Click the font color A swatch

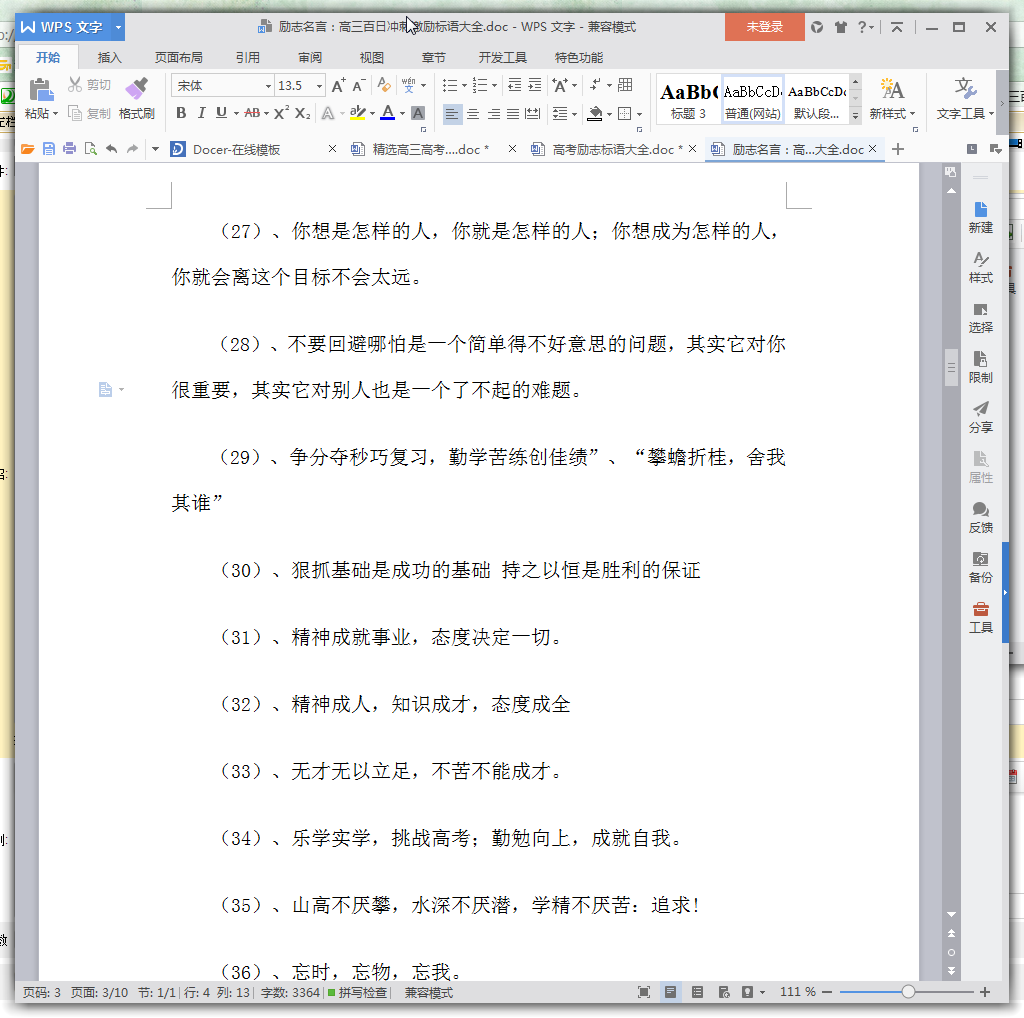coord(387,113)
